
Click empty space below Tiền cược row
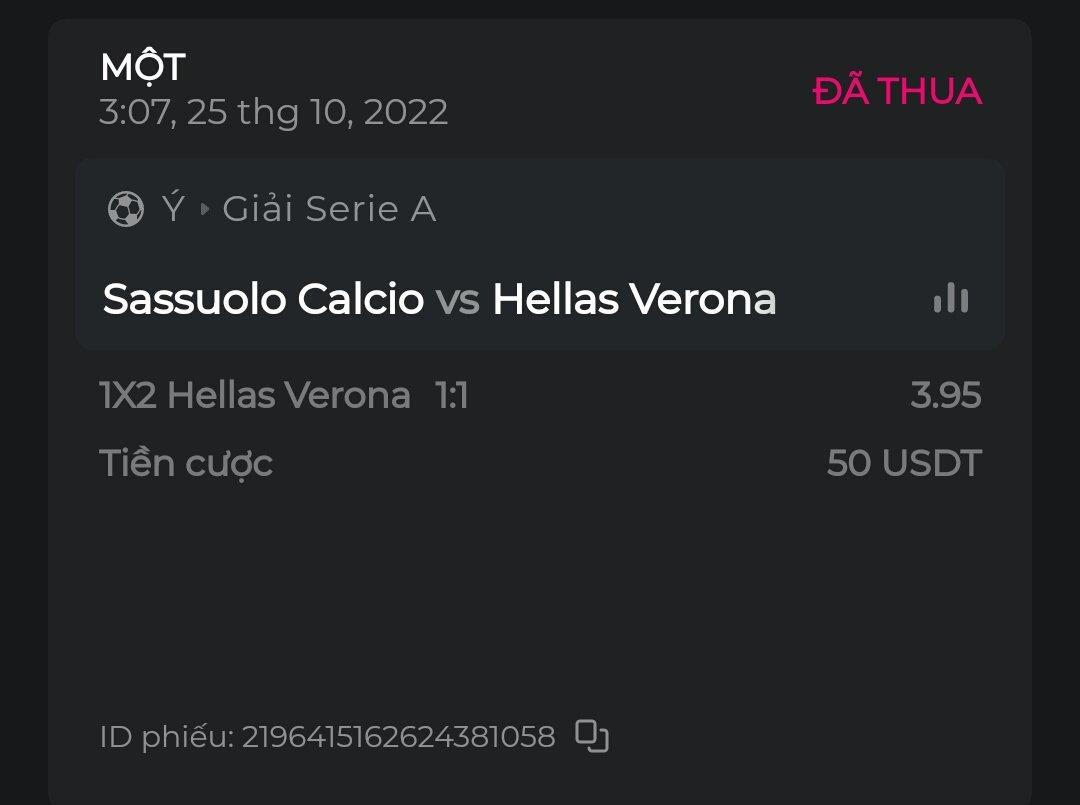click(540, 590)
